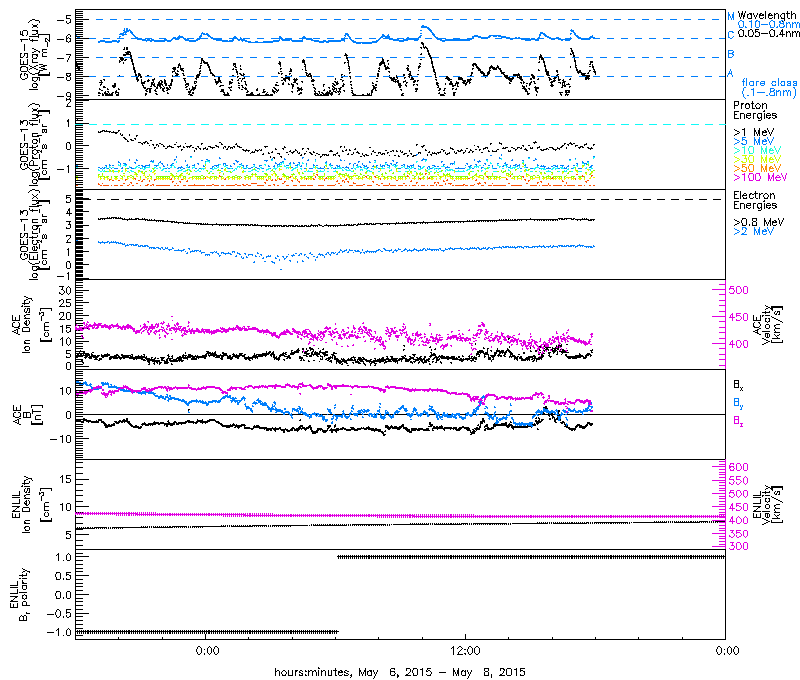Click the '>1 MeV' proton energy label
Viewport: 800px width, 680px height.
754,133
